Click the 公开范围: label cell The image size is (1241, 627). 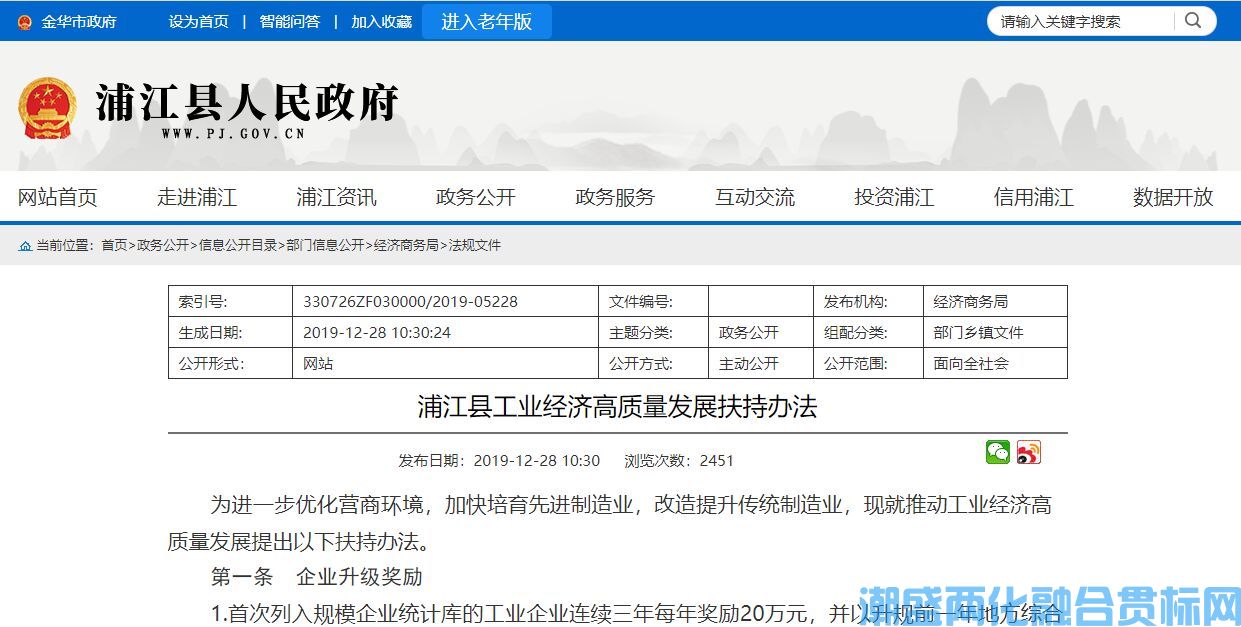[x=868, y=363]
